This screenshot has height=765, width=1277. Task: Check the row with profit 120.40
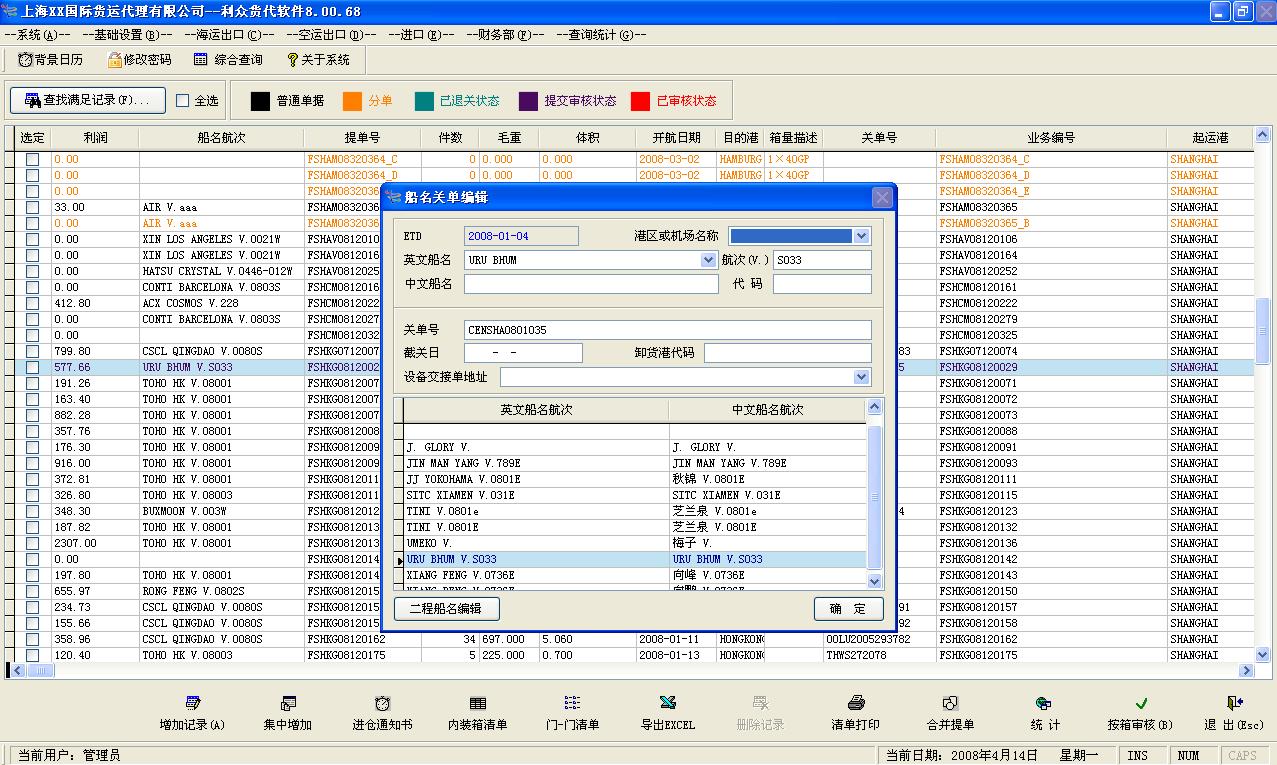pyautogui.click(x=32, y=655)
